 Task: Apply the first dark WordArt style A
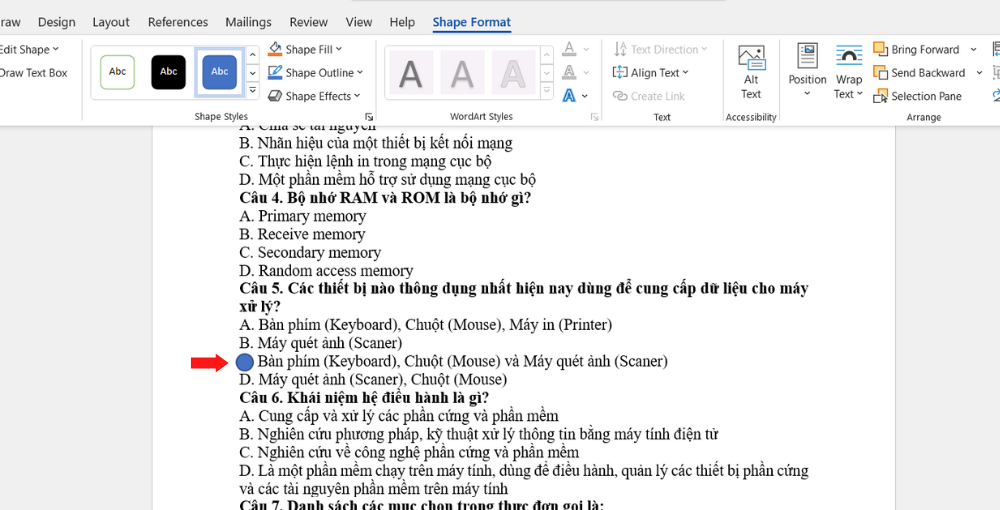coord(411,73)
